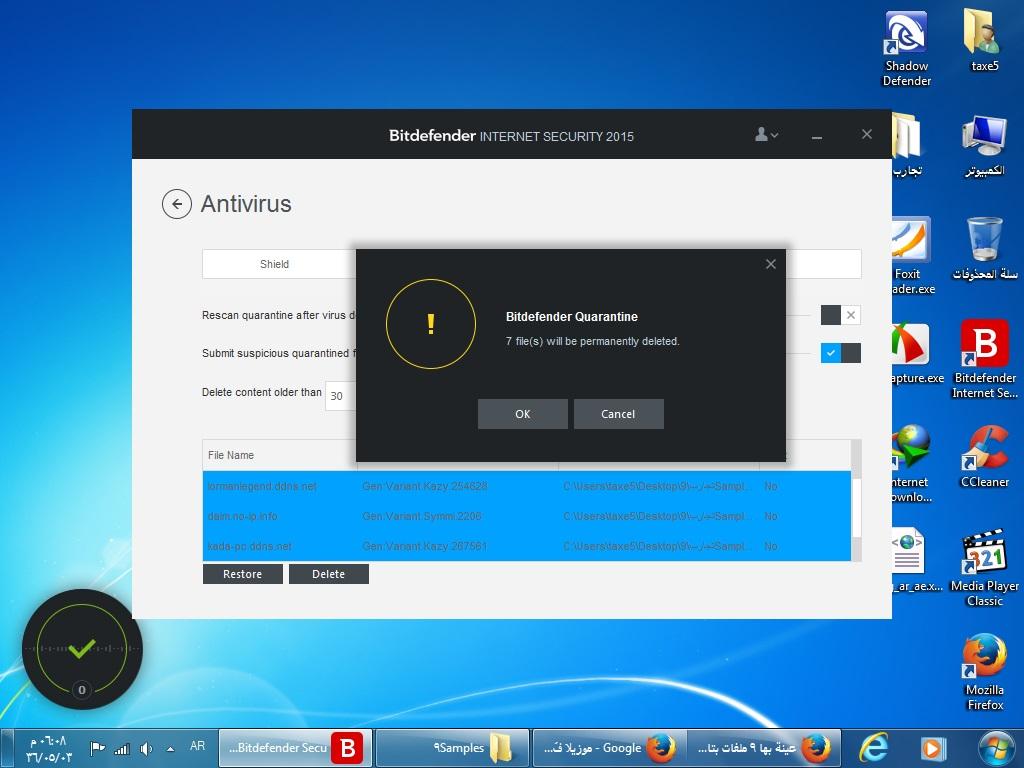Open CCleaner desktop shortcut
The height and width of the screenshot is (768, 1024).
[984, 457]
